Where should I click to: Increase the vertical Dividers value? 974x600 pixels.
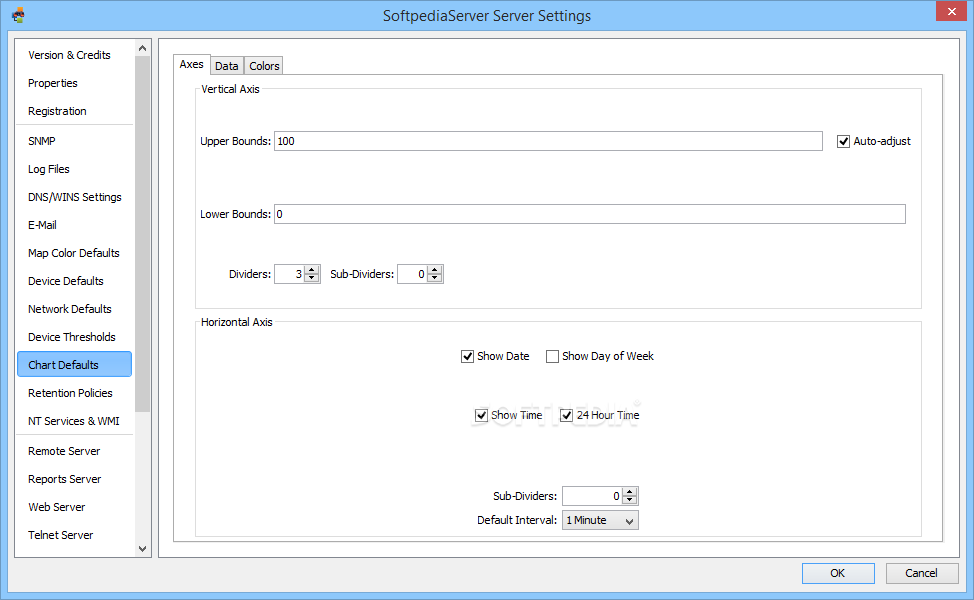coord(312,270)
